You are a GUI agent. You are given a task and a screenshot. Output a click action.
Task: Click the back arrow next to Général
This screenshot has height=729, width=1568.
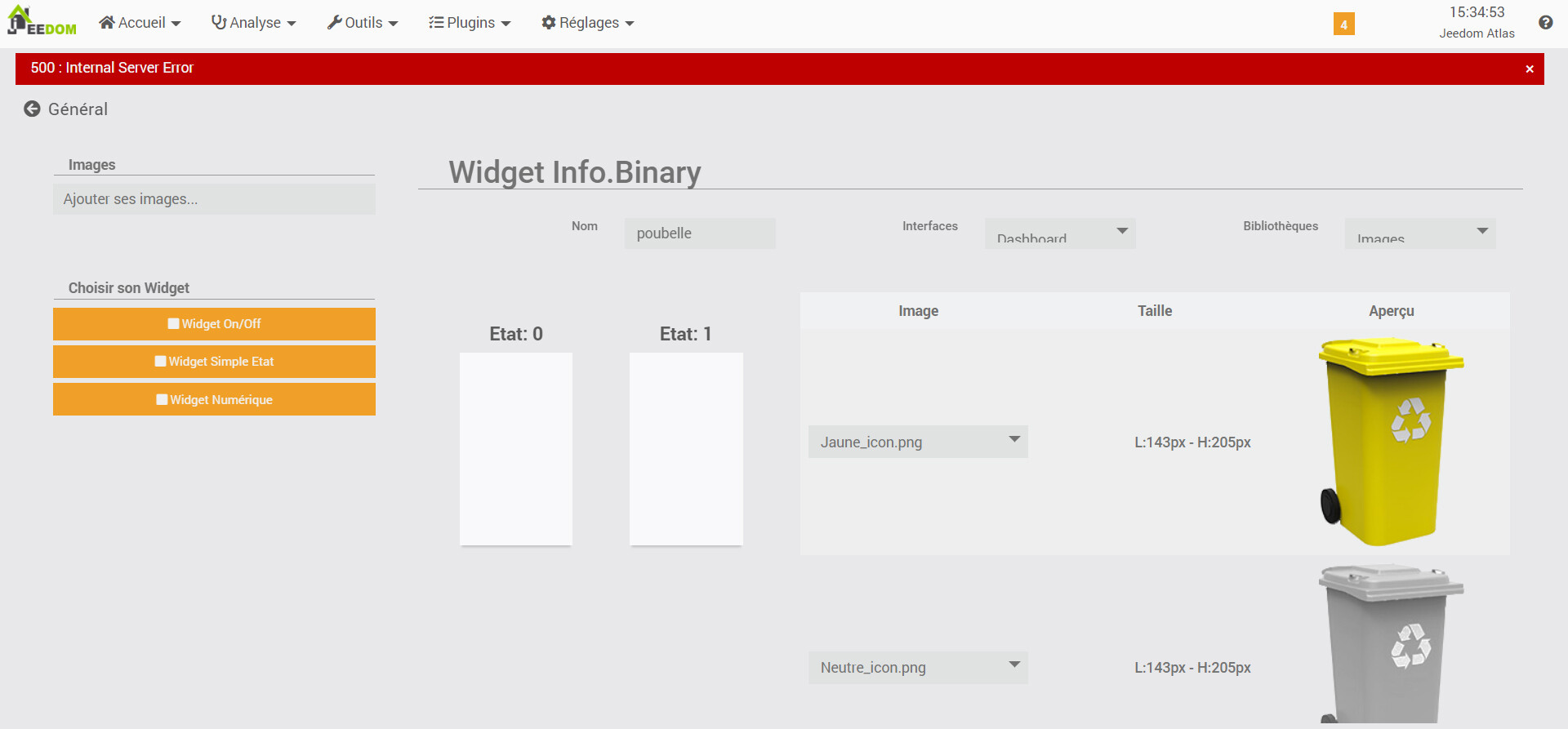(x=32, y=109)
